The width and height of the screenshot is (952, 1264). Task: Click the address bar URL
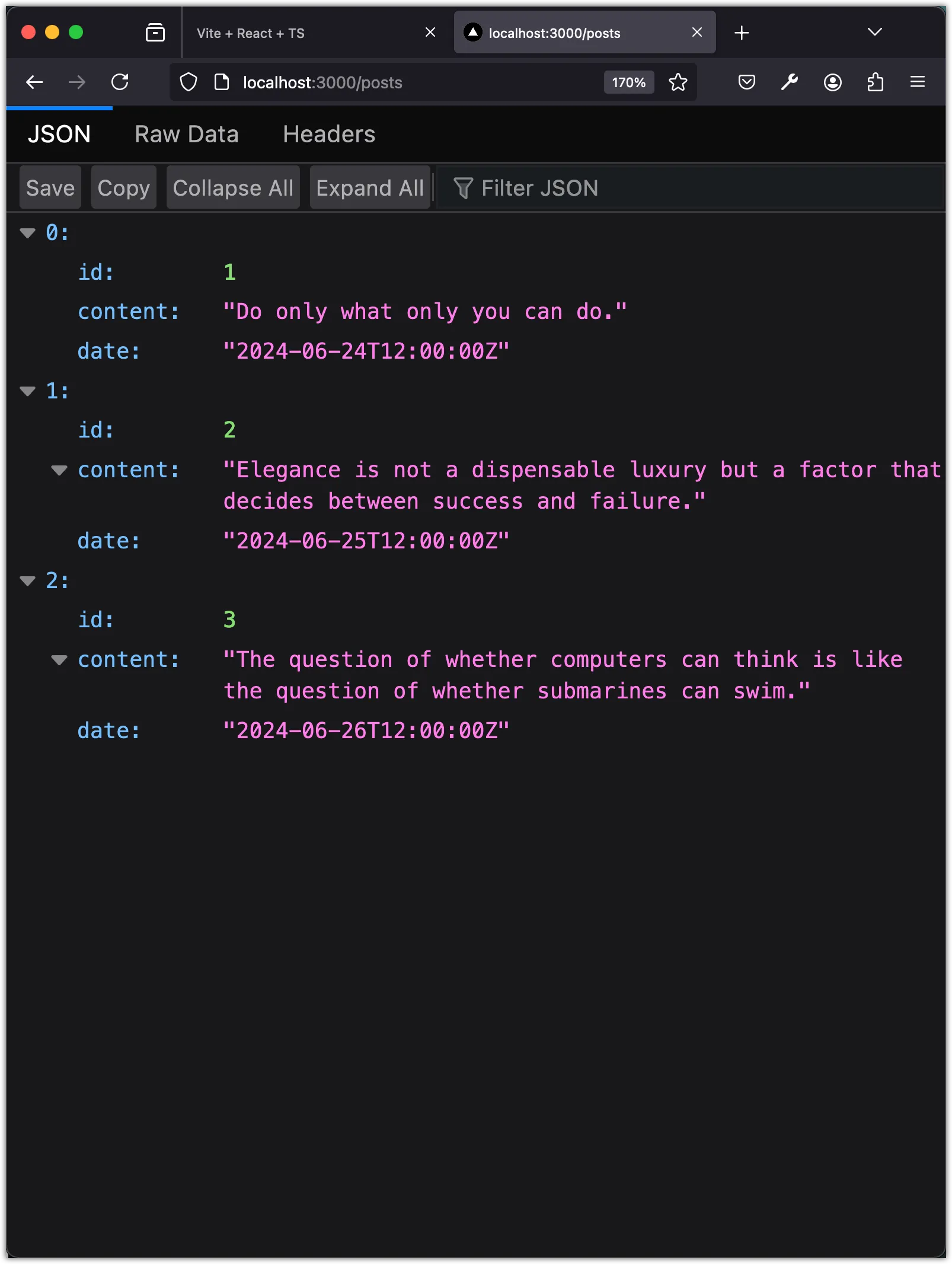click(322, 82)
